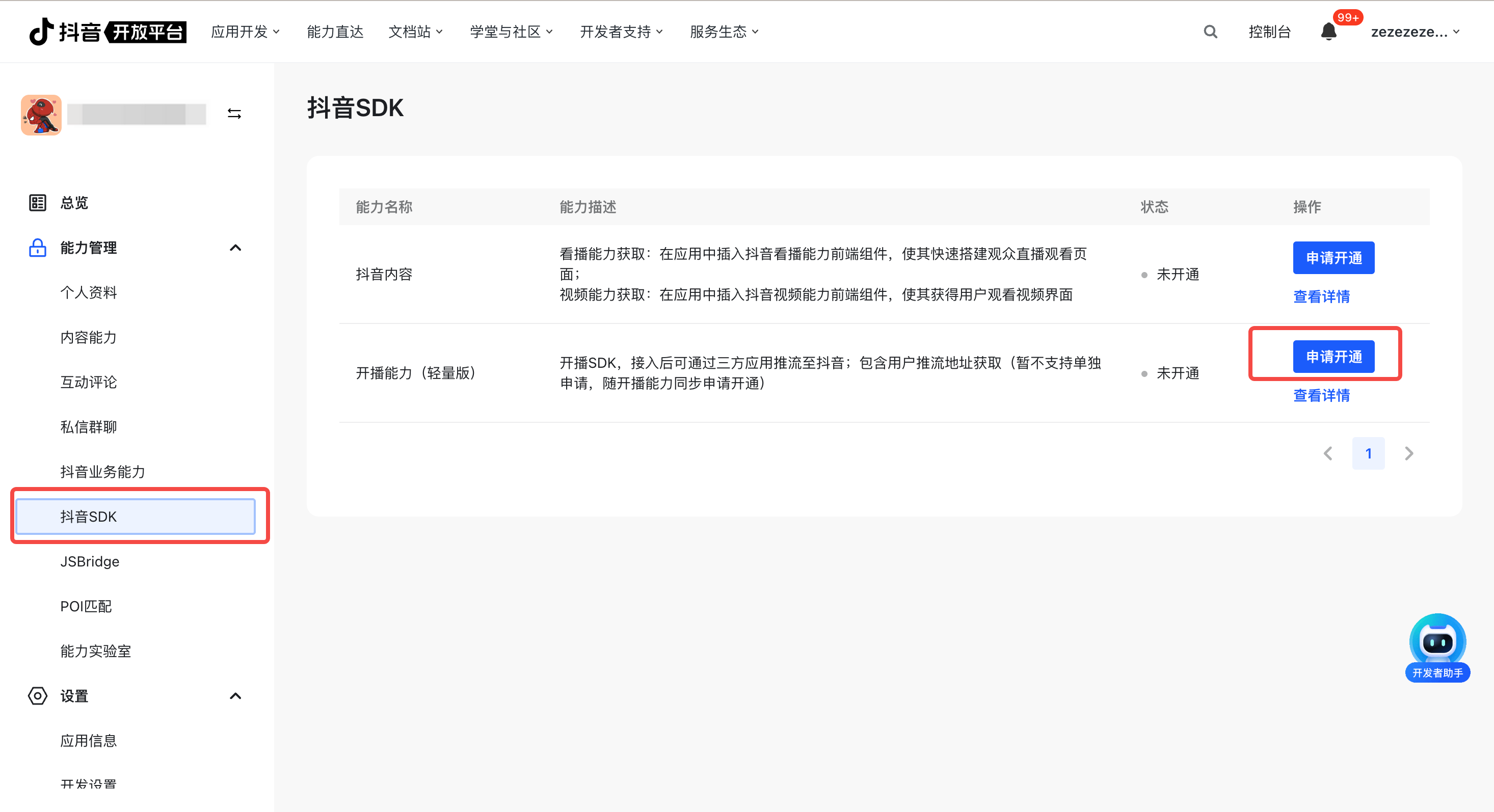Click the 开播SDK description text

pos(830,372)
